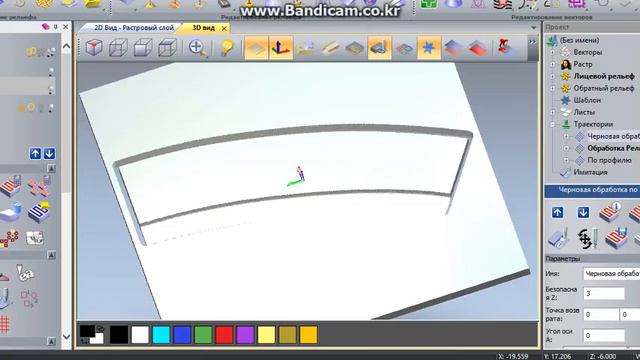The width and height of the screenshot is (640, 360).
Task: Activate the zoom magnifier tool
Action: tap(198, 48)
